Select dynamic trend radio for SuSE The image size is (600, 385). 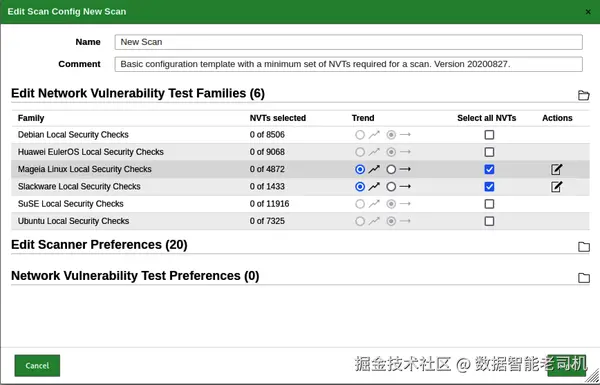coord(360,204)
